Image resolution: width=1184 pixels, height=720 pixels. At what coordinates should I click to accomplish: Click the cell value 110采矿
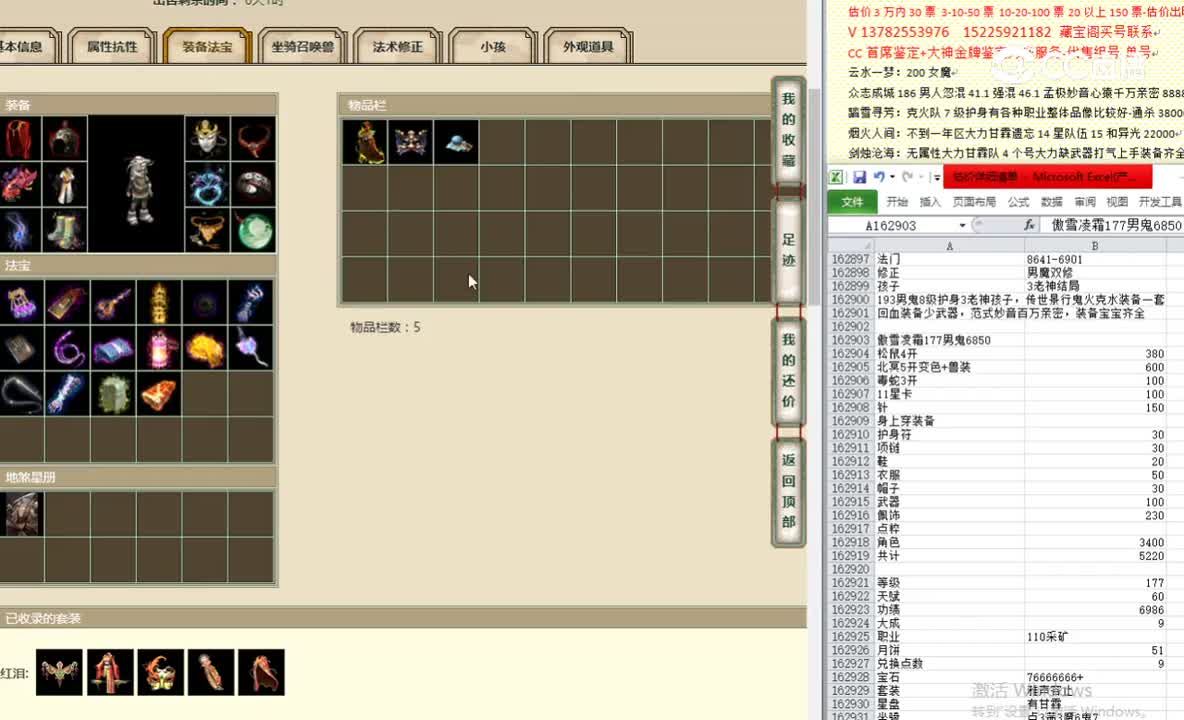tap(1095, 637)
